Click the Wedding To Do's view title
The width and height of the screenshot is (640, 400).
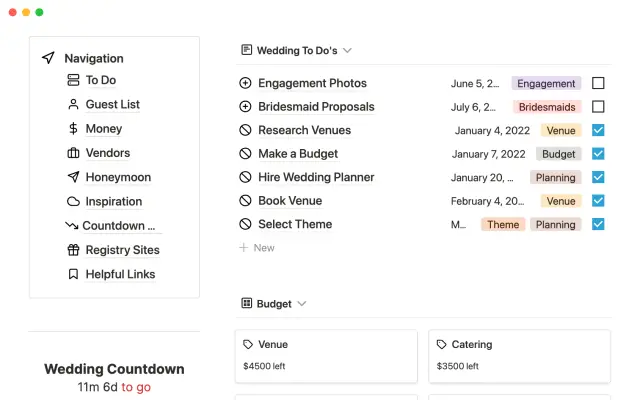(297, 50)
